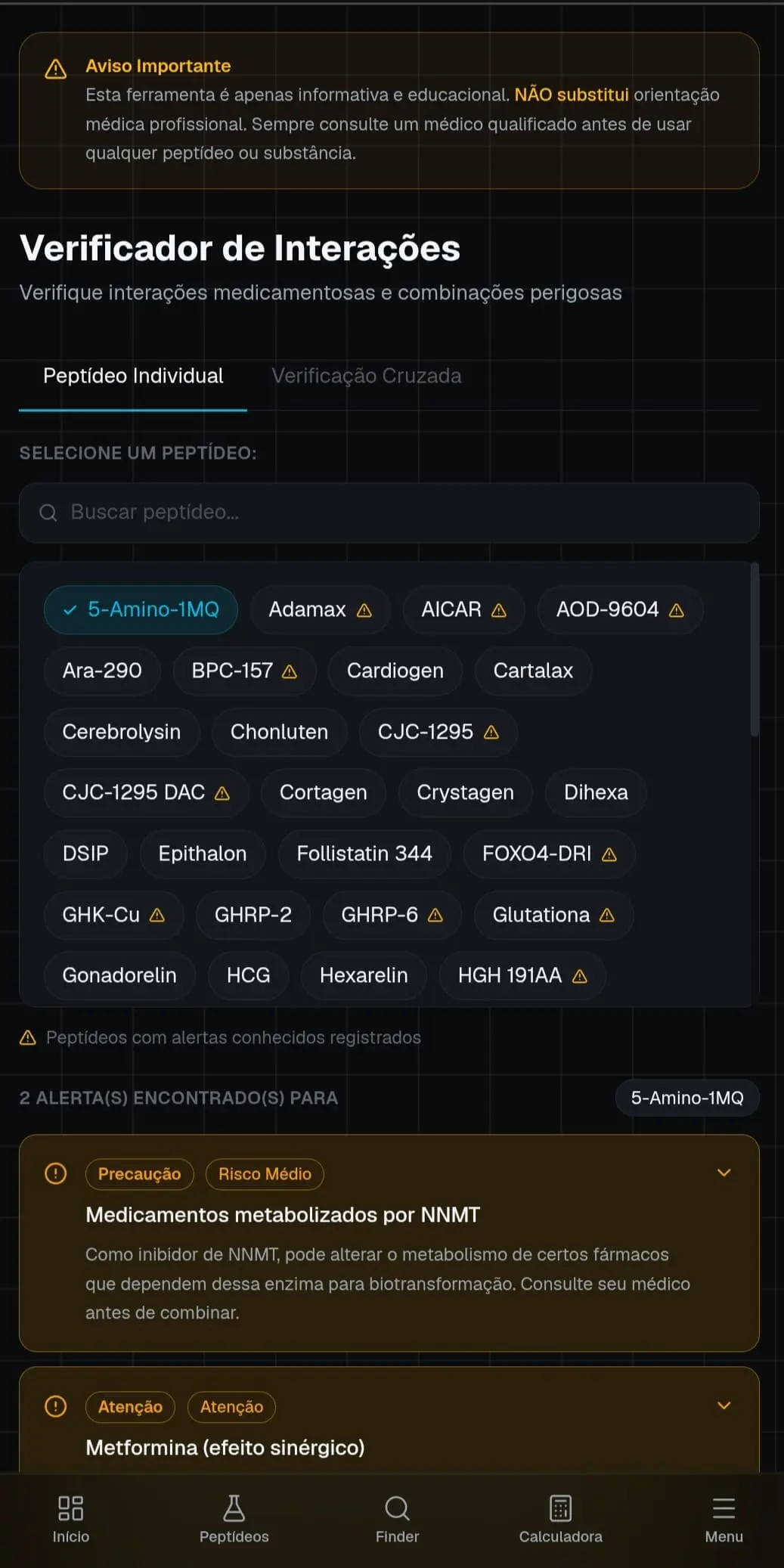The width and height of the screenshot is (784, 1568).
Task: Click the 5-Amino-1MQ result badge
Action: click(x=687, y=1098)
